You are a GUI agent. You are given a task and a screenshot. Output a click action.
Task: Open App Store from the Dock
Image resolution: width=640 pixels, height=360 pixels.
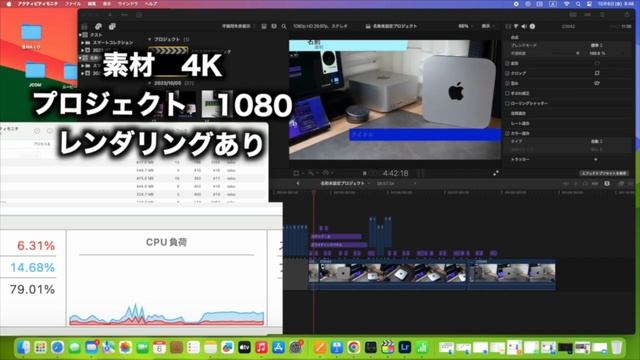click(x=278, y=347)
